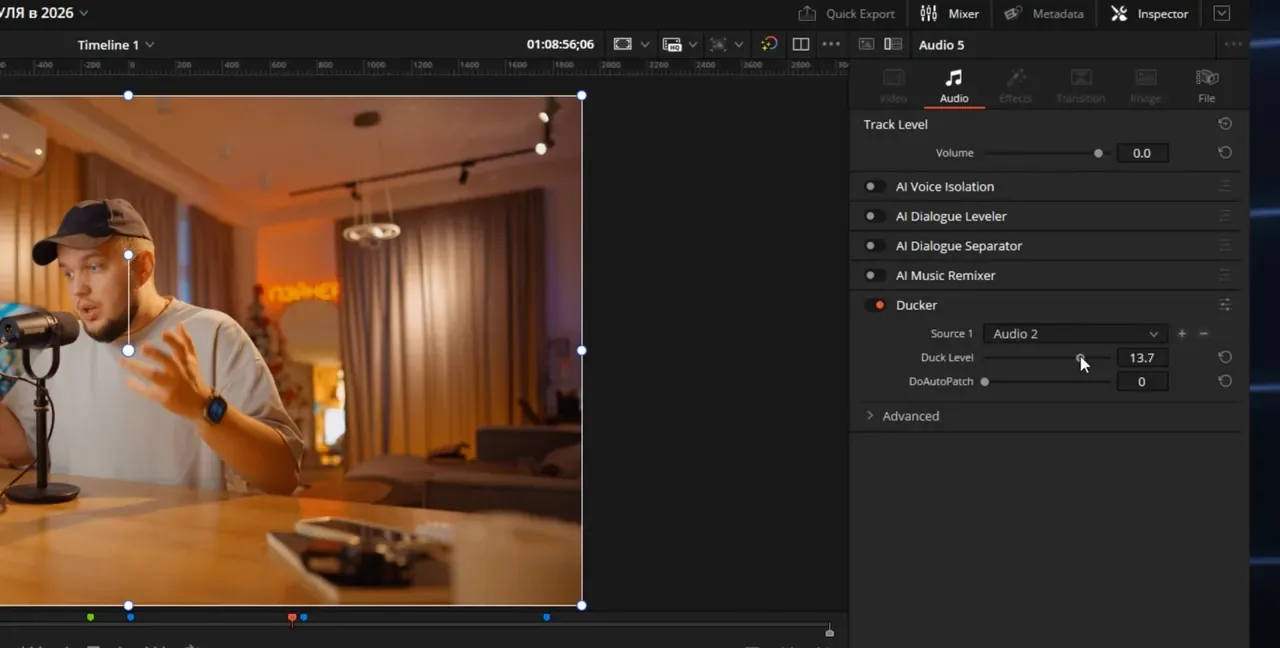Enable AI Dialogue Leveler
The width and height of the screenshot is (1280, 648).
874,216
